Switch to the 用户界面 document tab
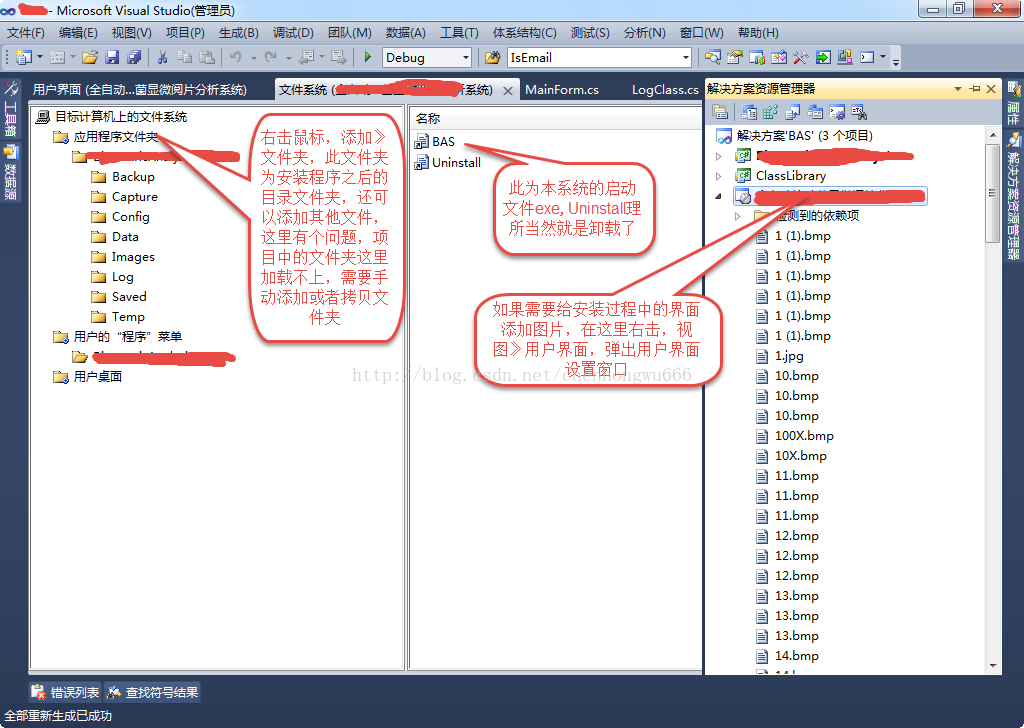This screenshot has width=1024, height=728. pos(140,89)
